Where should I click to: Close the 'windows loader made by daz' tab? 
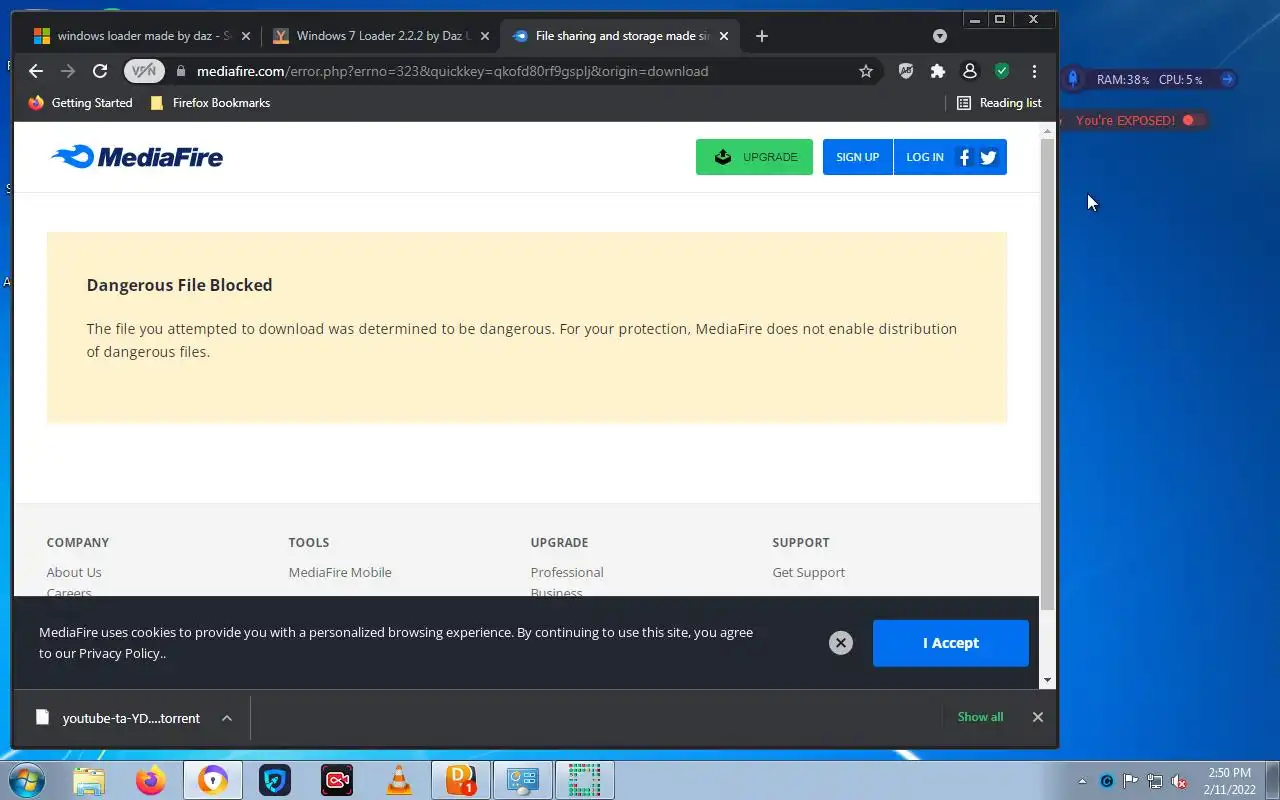tap(246, 36)
